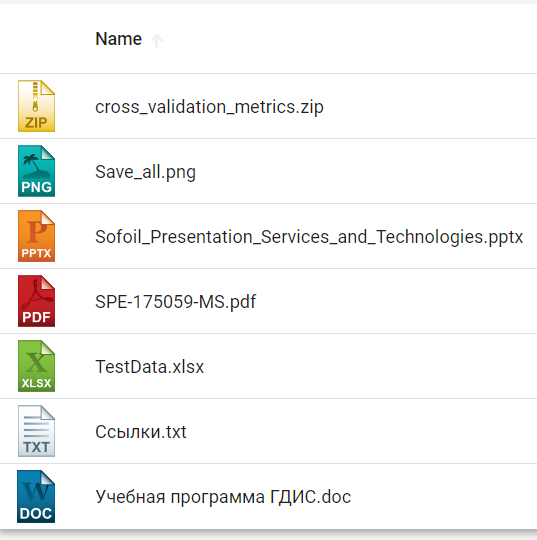This screenshot has height=540, width=537.
Task: Select the orange PPTX presentation icon
Action: [x=36, y=236]
